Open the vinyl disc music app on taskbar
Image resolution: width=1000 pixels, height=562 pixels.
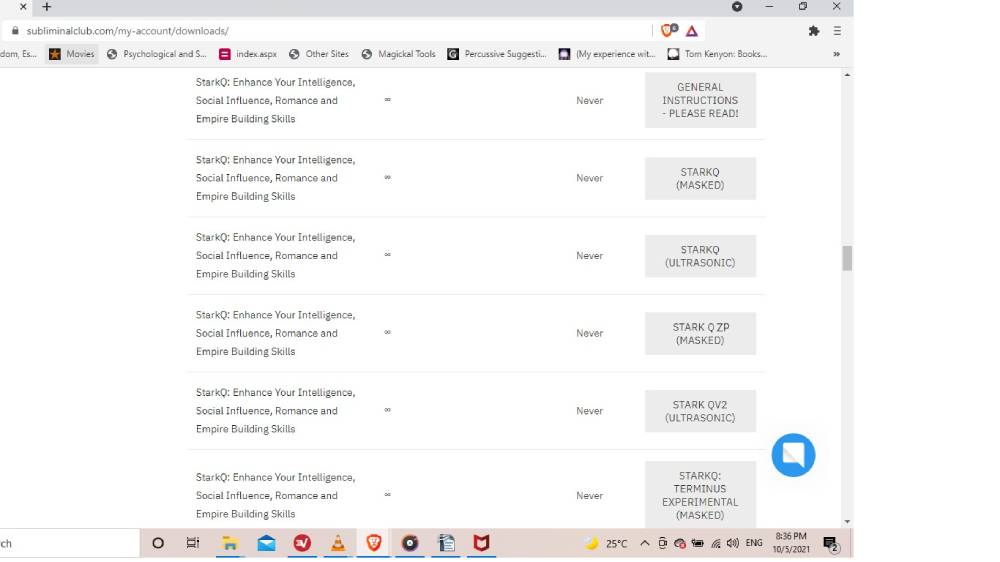(x=409, y=543)
